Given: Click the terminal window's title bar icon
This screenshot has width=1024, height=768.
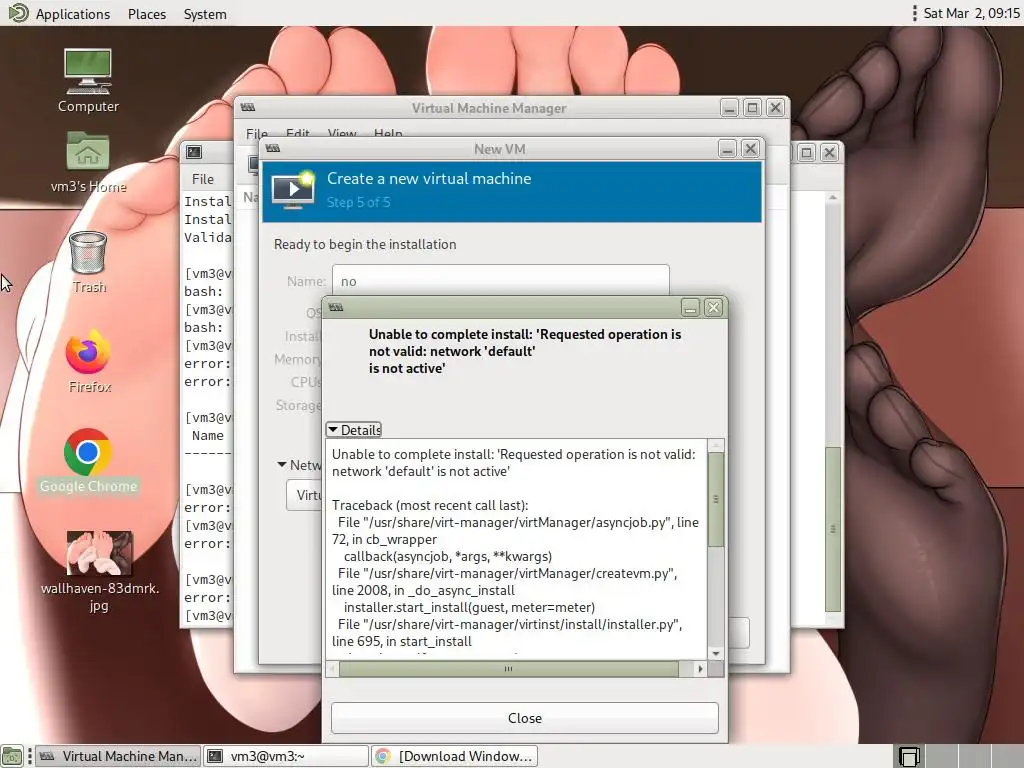Looking at the screenshot, I should click(x=194, y=152).
